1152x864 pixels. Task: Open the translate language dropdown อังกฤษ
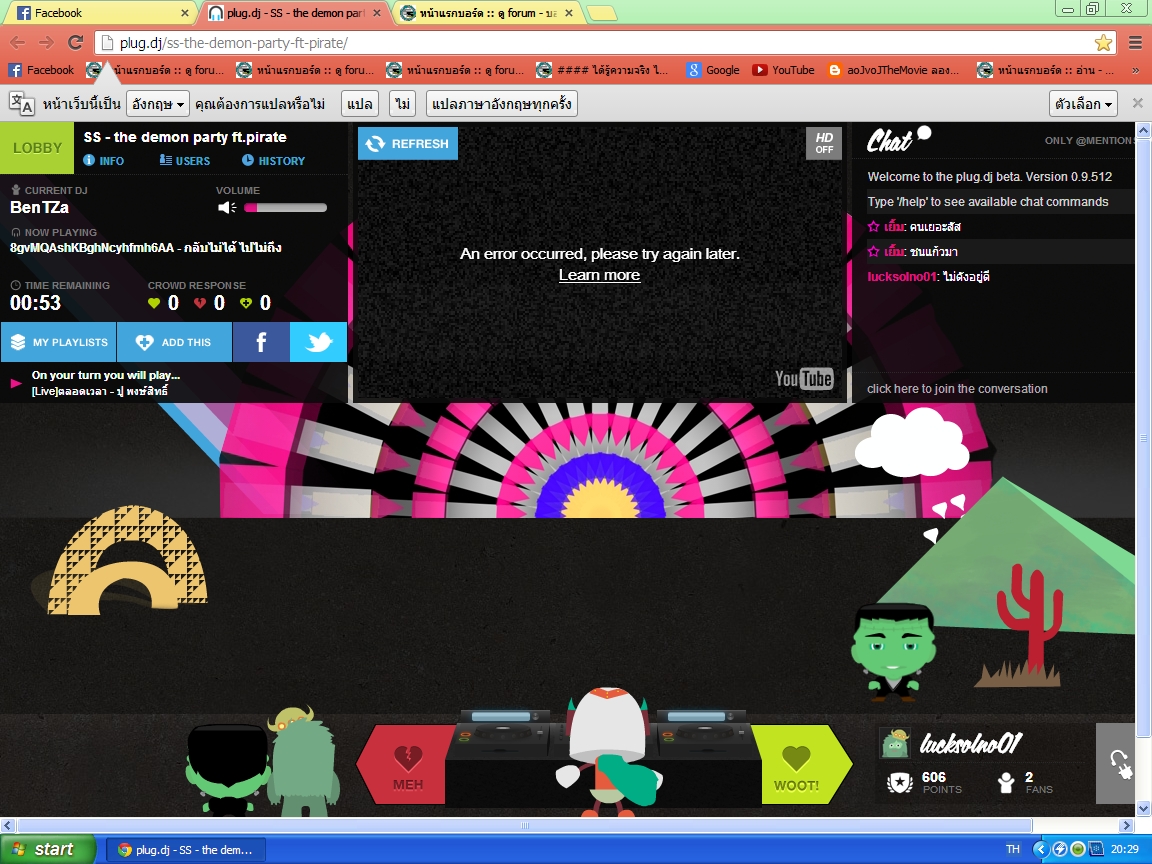158,104
